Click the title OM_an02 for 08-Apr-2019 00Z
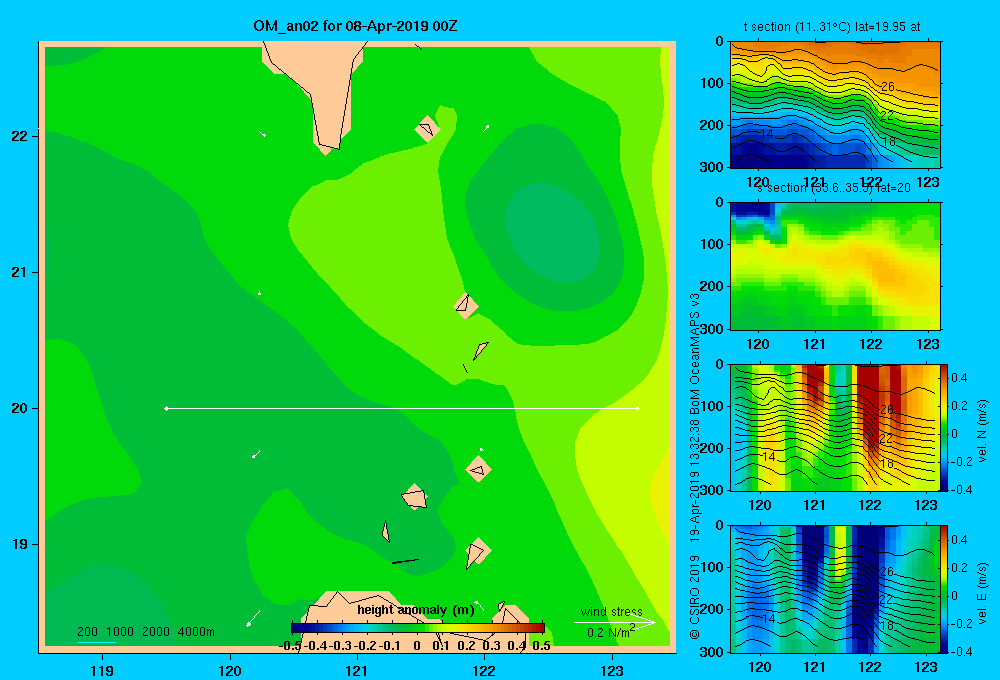Screen dimensions: 1000x680 (x=355, y=26)
